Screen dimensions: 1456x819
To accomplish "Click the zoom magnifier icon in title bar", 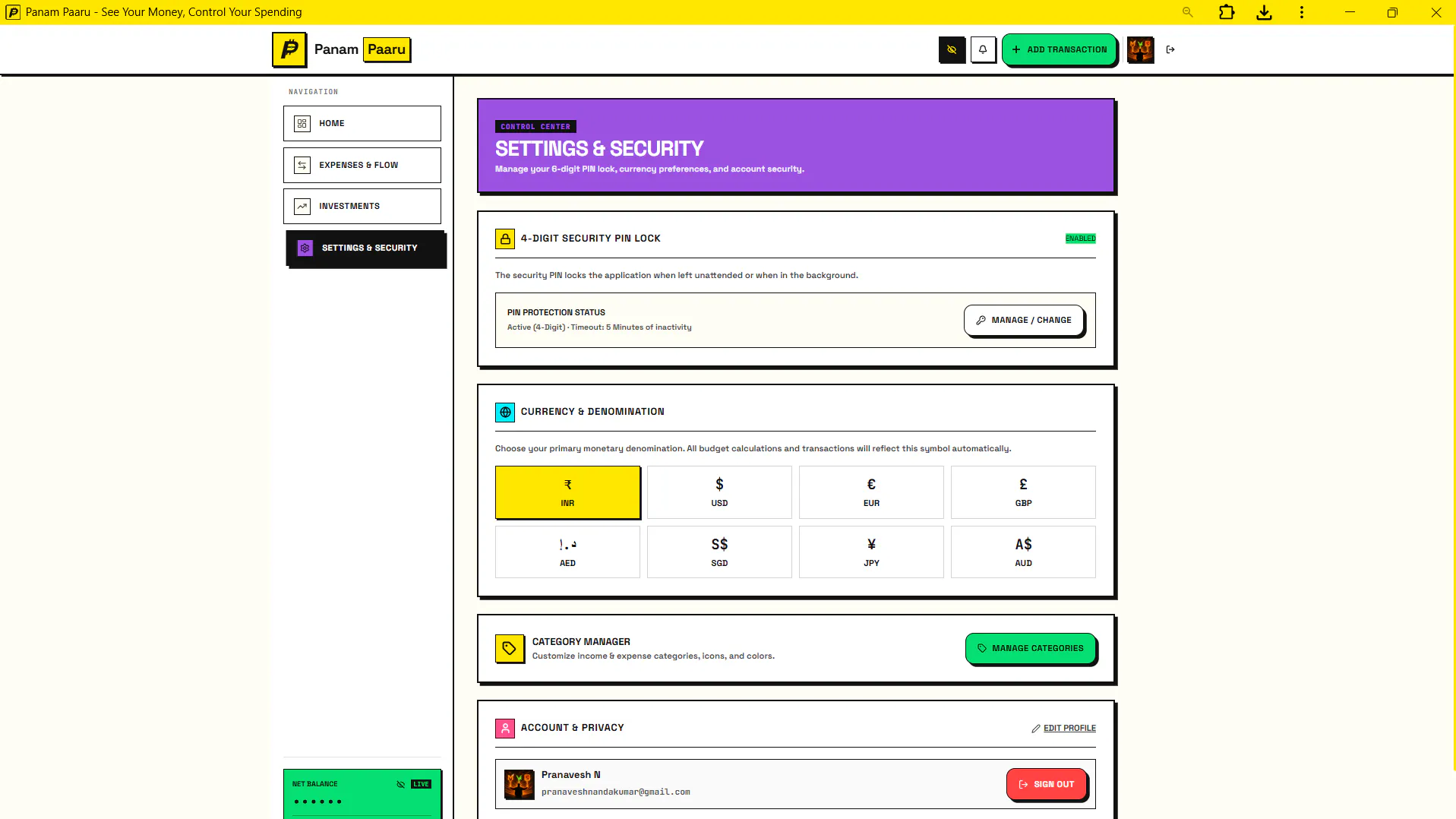I will 1188,12.
